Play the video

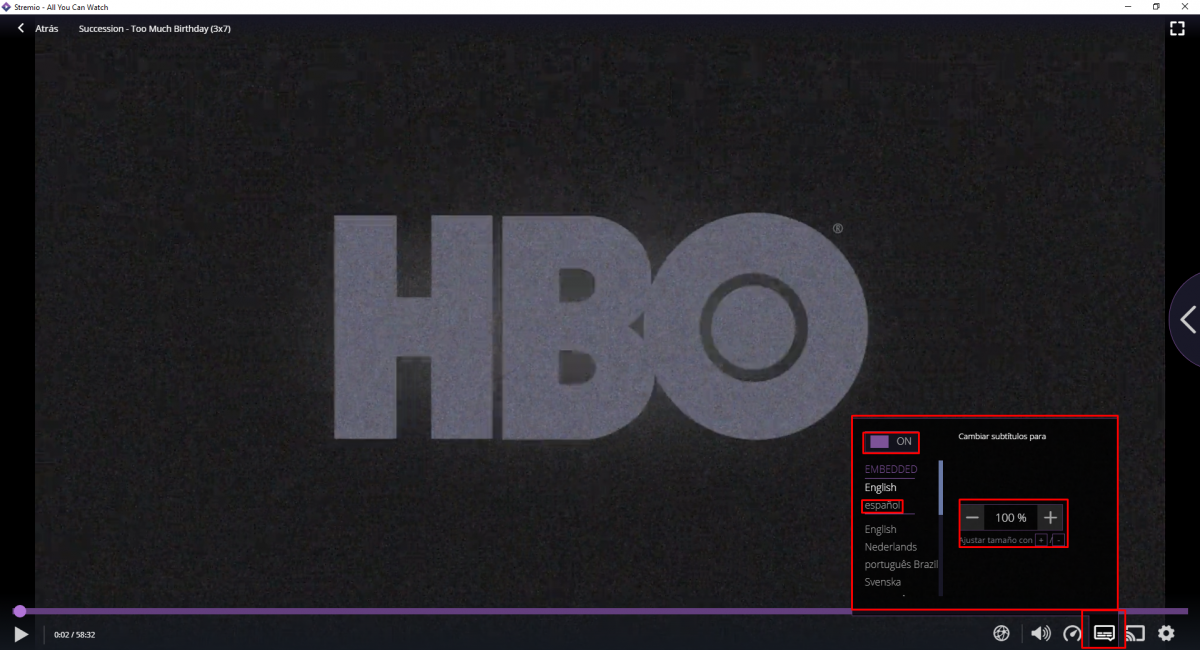click(x=21, y=633)
